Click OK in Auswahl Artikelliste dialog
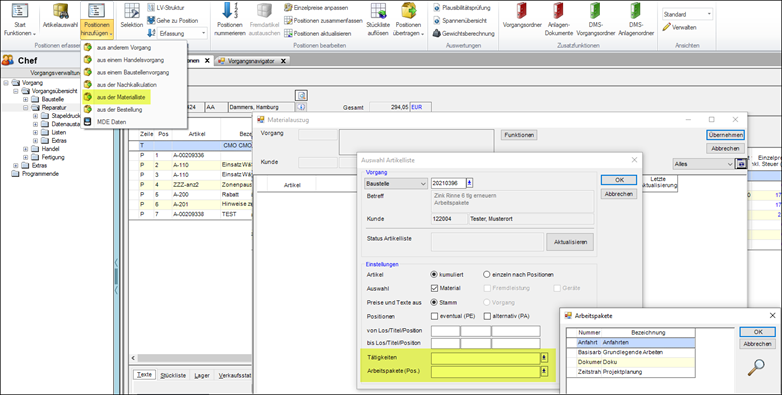782x395 pixels. pos(619,180)
